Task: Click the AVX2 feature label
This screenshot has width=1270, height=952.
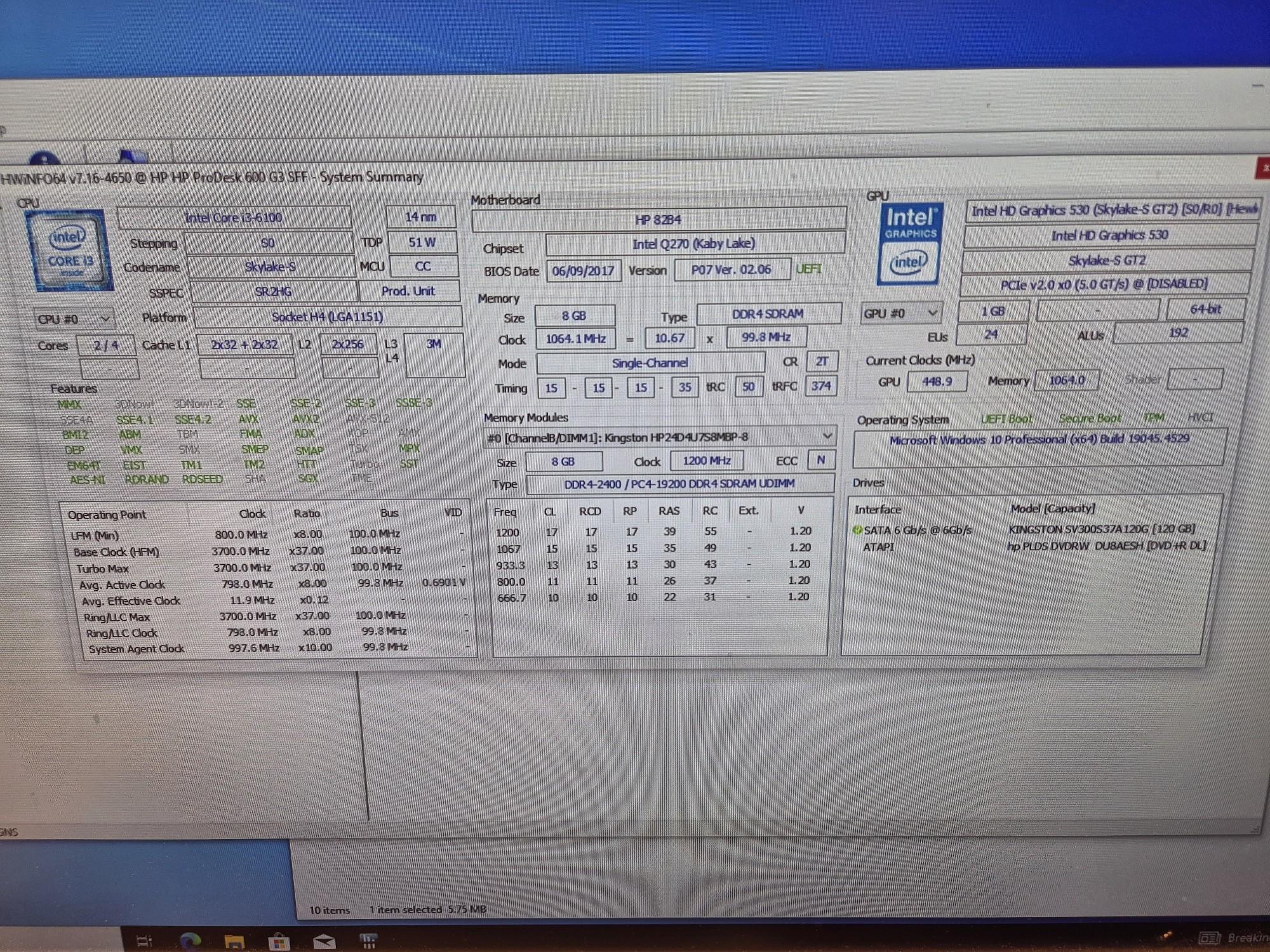Action: (306, 419)
